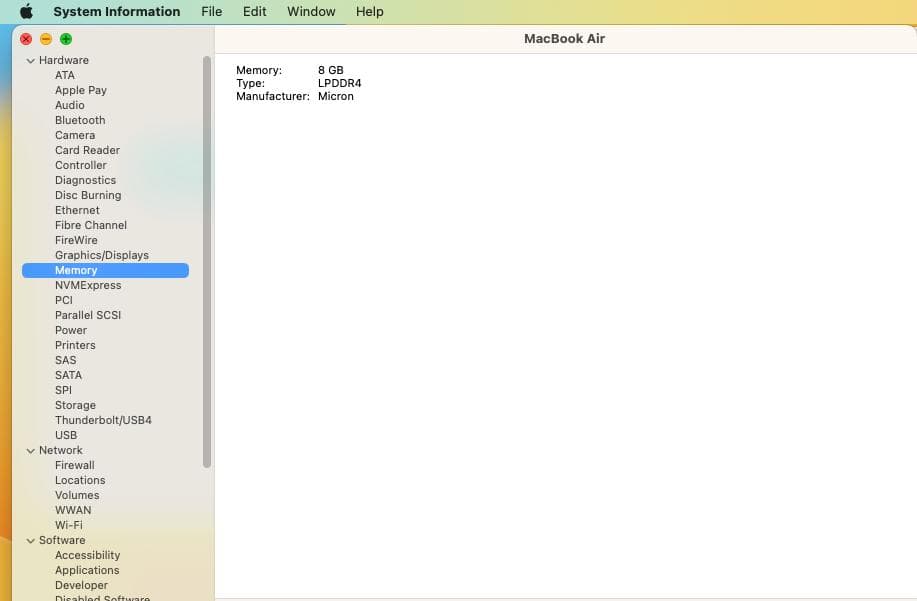The width and height of the screenshot is (917, 601).
Task: Collapse the Hardware section
Action: pos(31,60)
